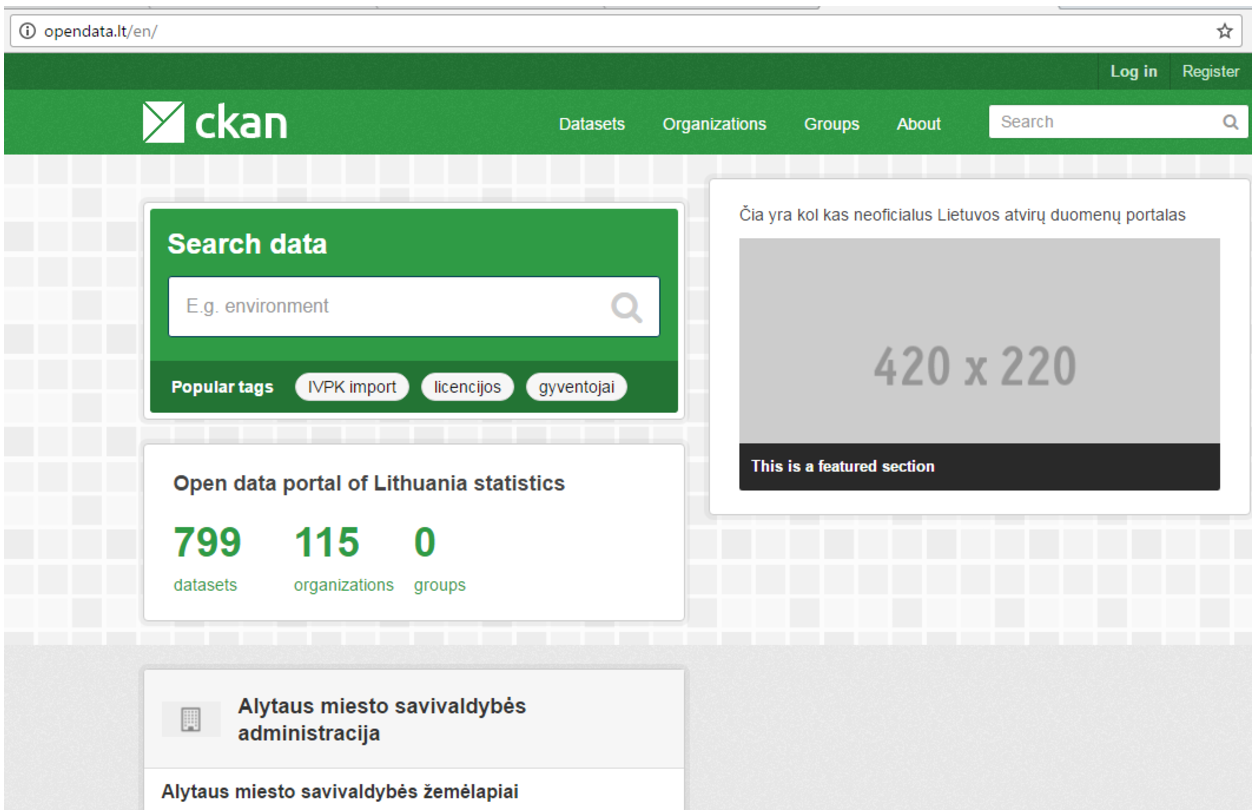Open the About page
The height and width of the screenshot is (812, 1254).
pos(919,124)
